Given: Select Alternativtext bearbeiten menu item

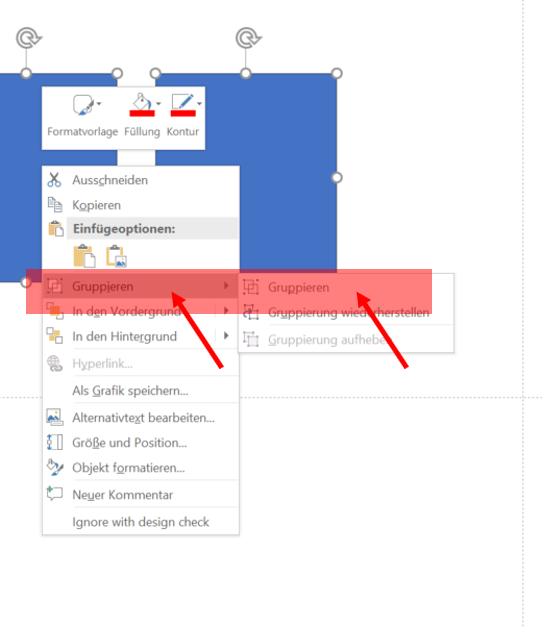Looking at the screenshot, I should coord(141,418).
